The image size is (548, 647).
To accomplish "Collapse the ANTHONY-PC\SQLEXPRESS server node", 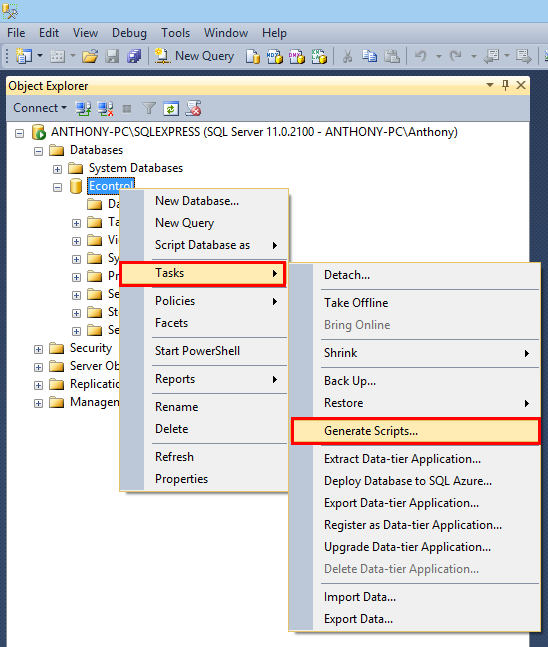I will [x=19, y=133].
